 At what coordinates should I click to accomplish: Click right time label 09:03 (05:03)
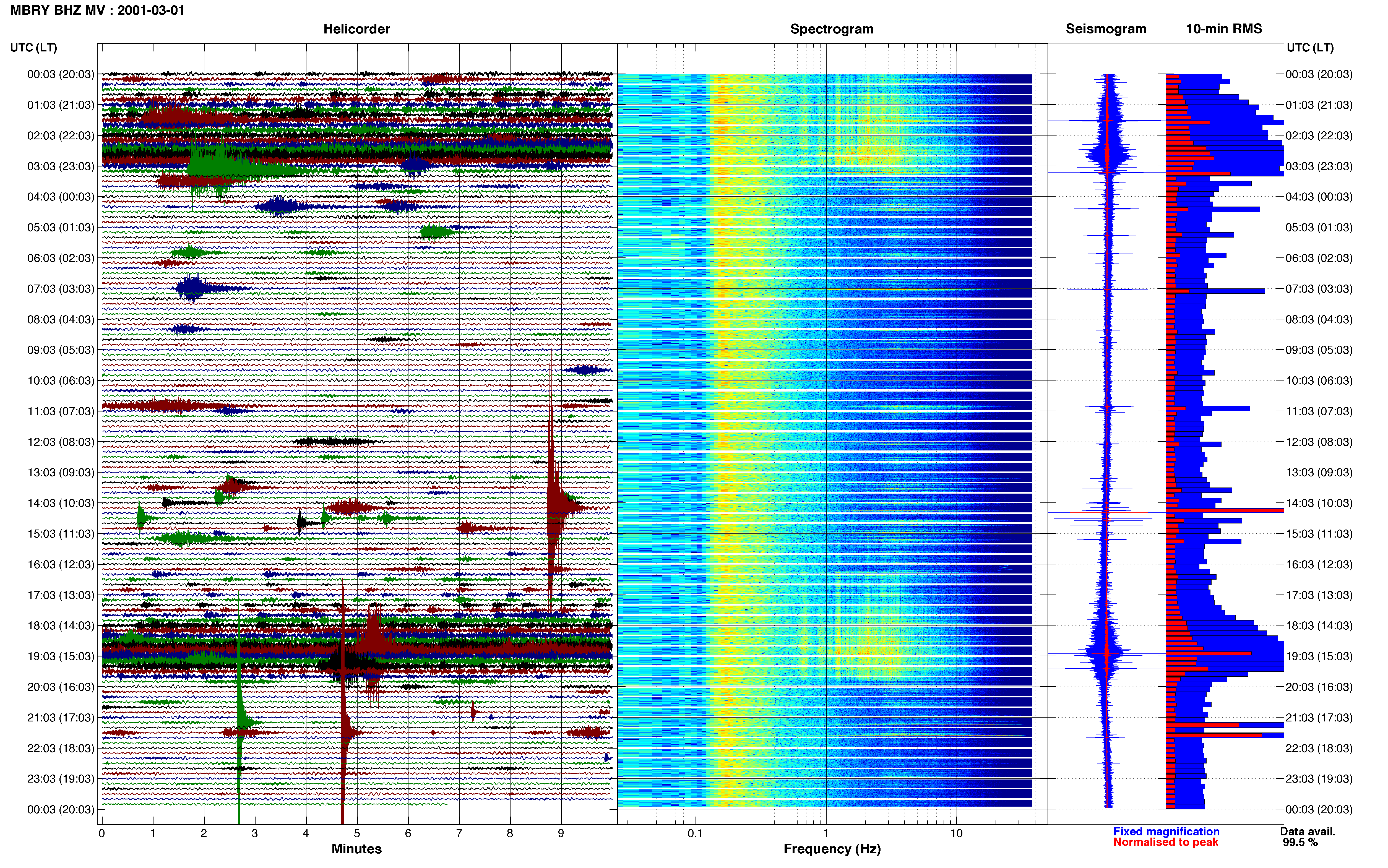click(1319, 350)
